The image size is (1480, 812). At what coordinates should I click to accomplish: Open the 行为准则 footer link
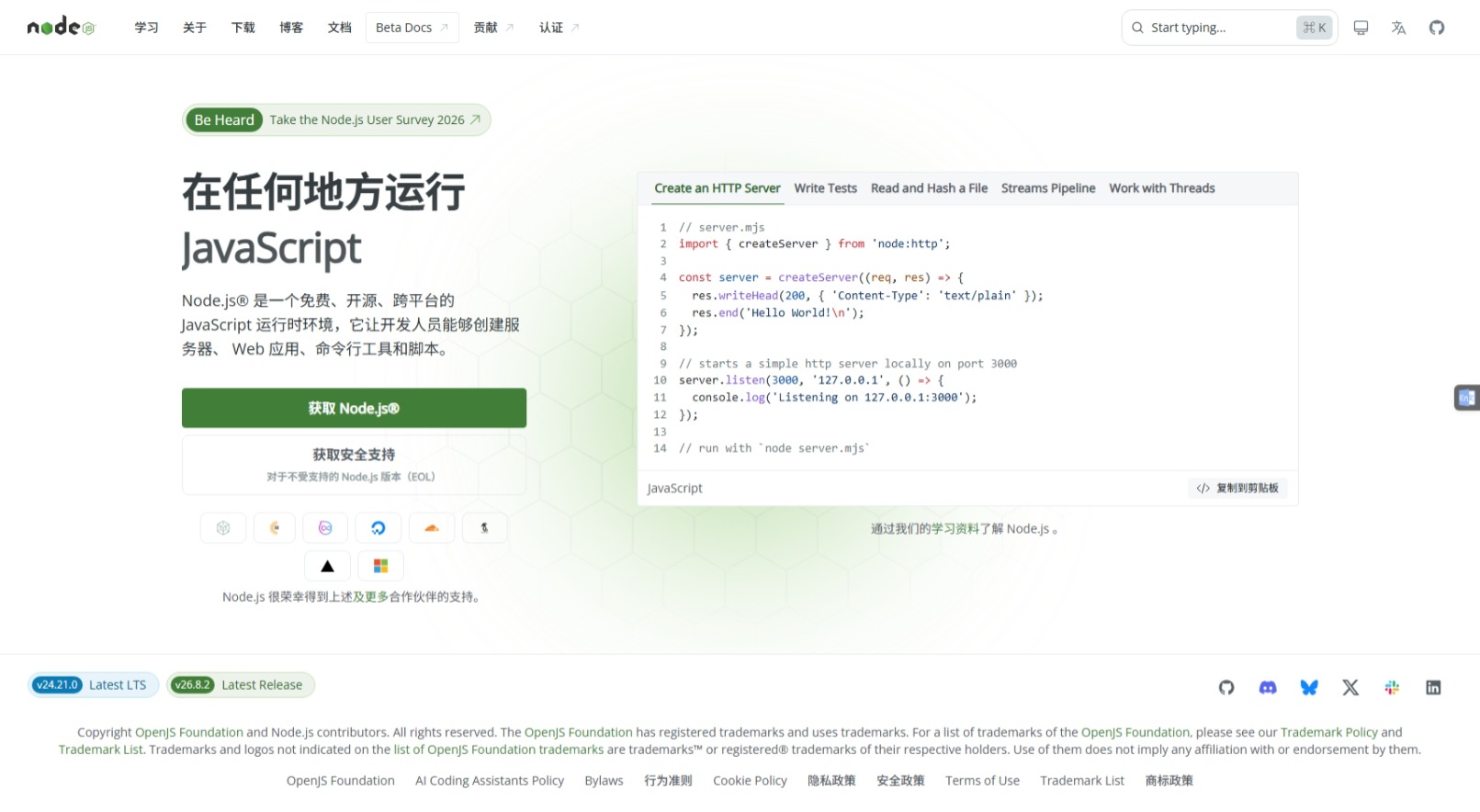tap(668, 781)
